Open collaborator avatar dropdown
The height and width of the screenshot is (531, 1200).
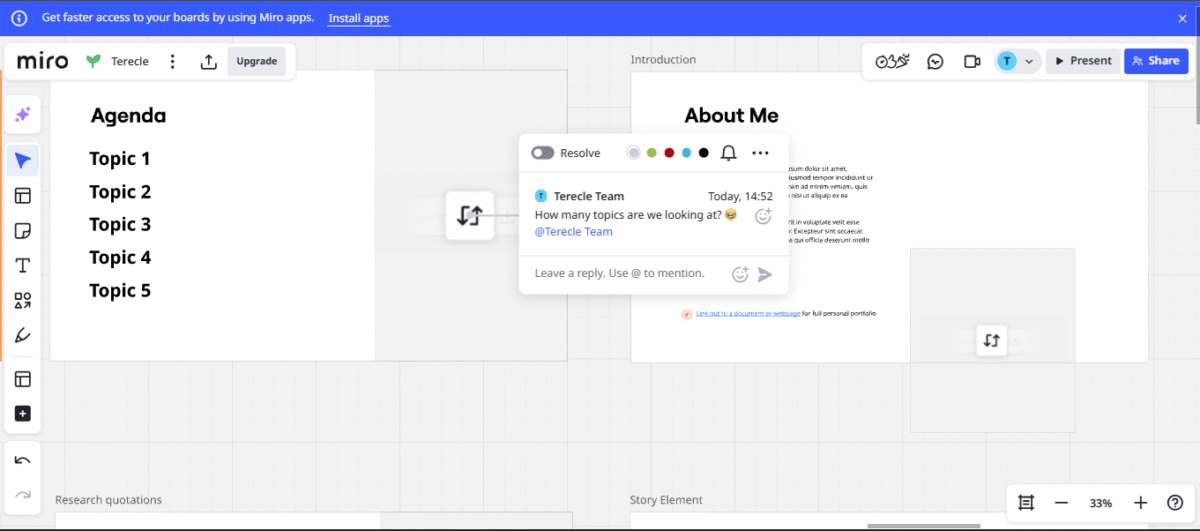[1015, 61]
